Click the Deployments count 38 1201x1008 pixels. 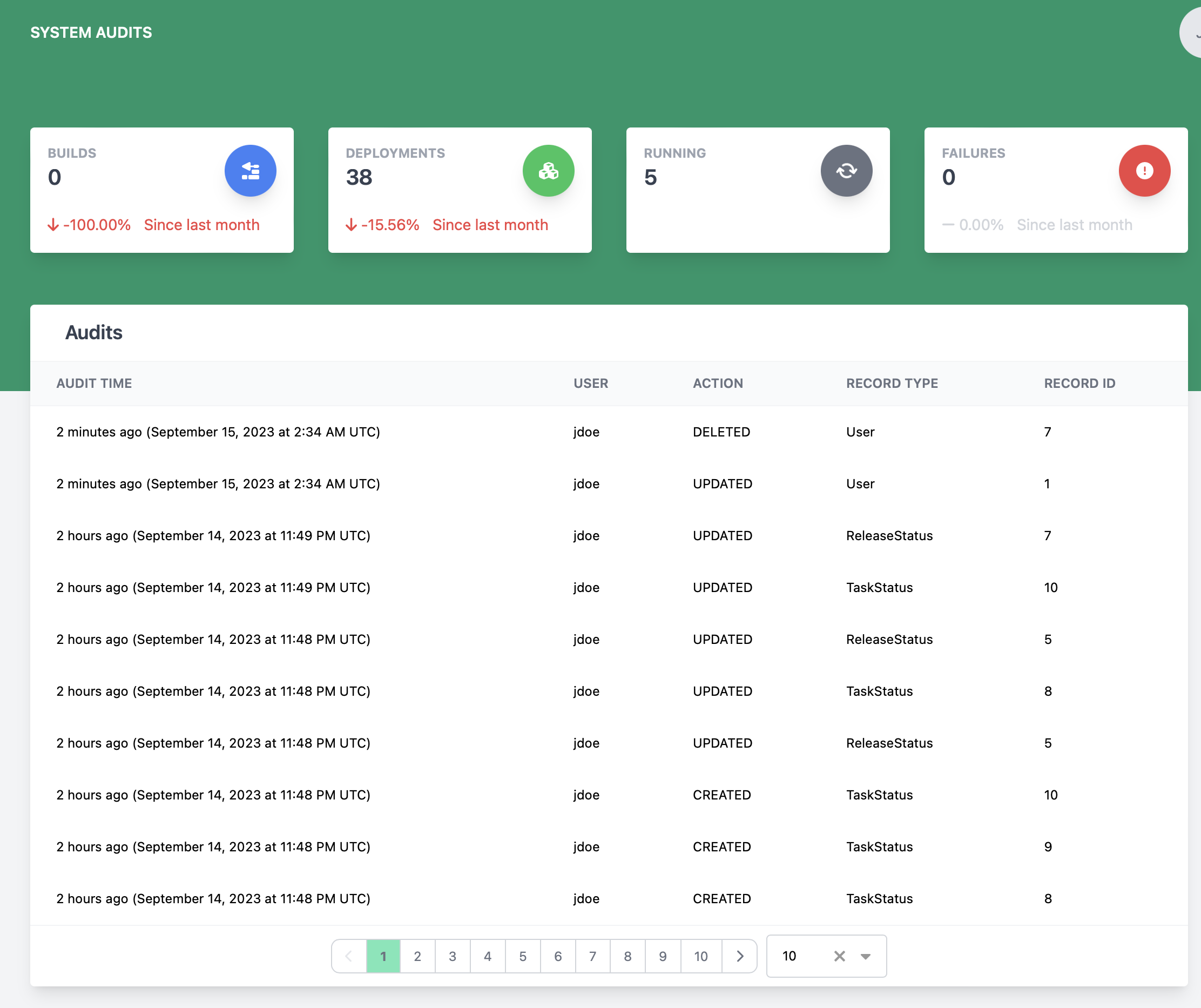(x=359, y=177)
